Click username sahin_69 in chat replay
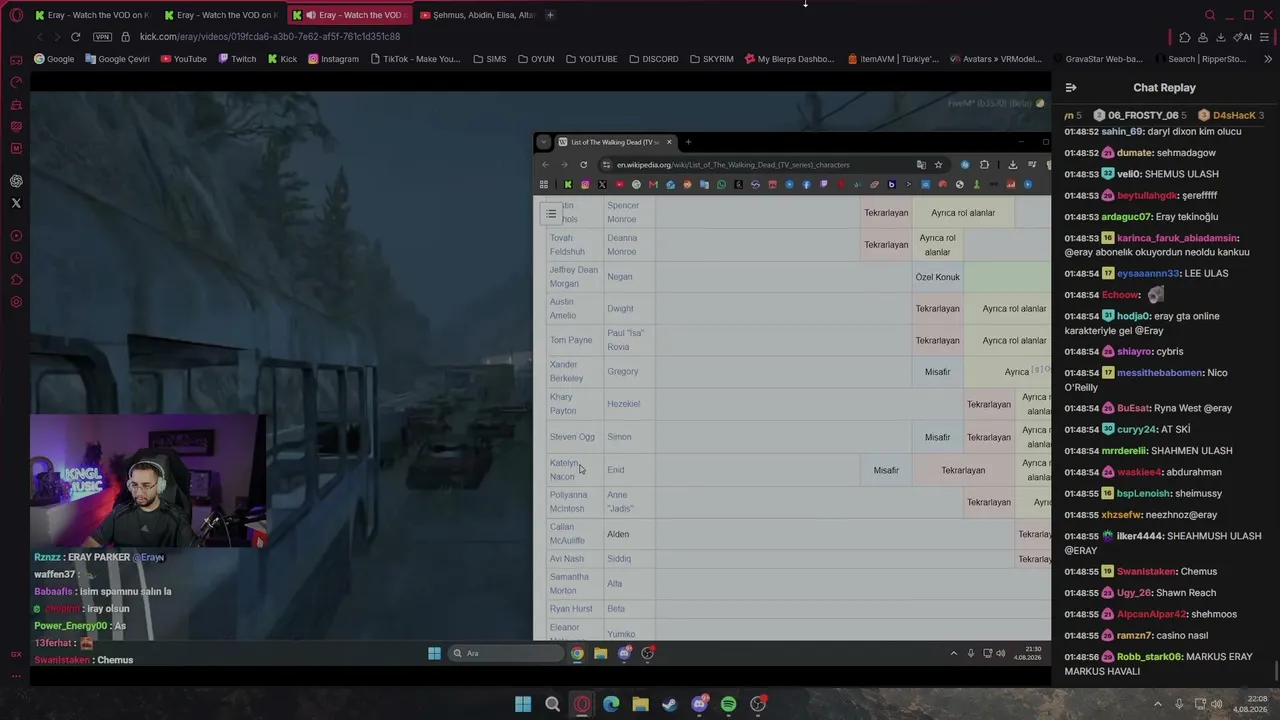The height and width of the screenshot is (720, 1280). pos(1123,132)
